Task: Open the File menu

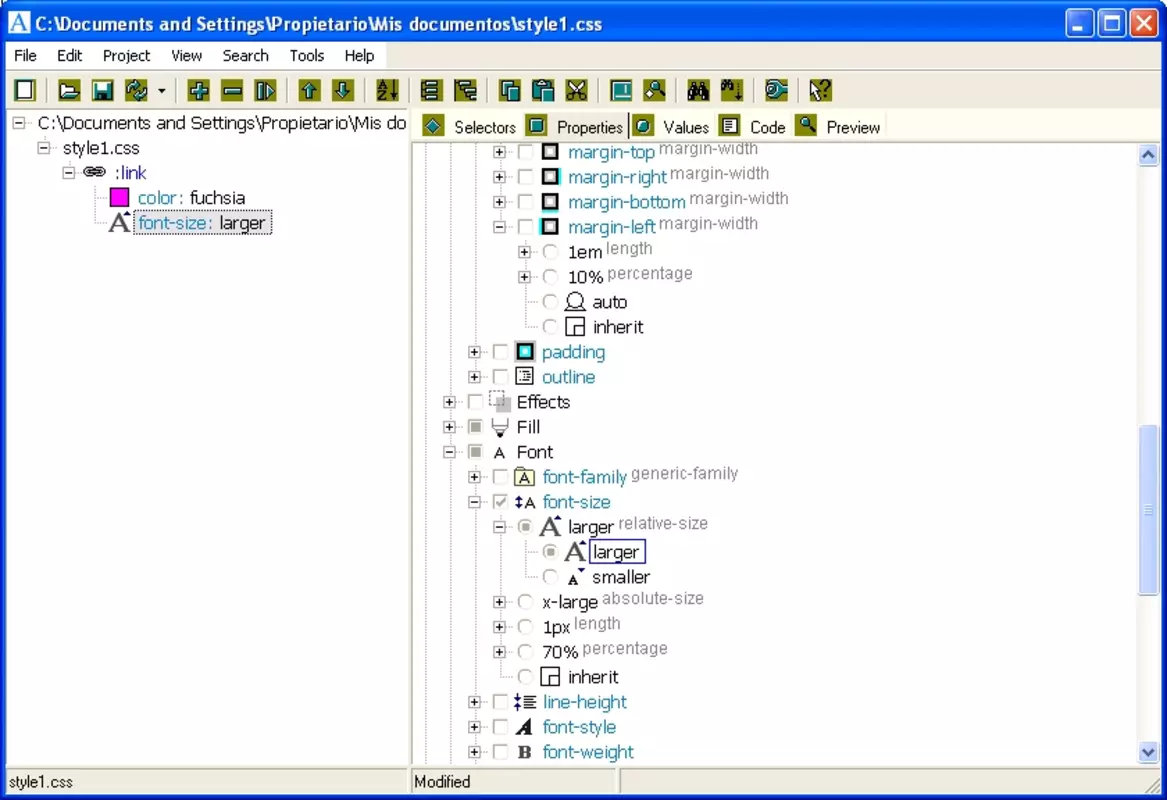Action: [x=25, y=56]
